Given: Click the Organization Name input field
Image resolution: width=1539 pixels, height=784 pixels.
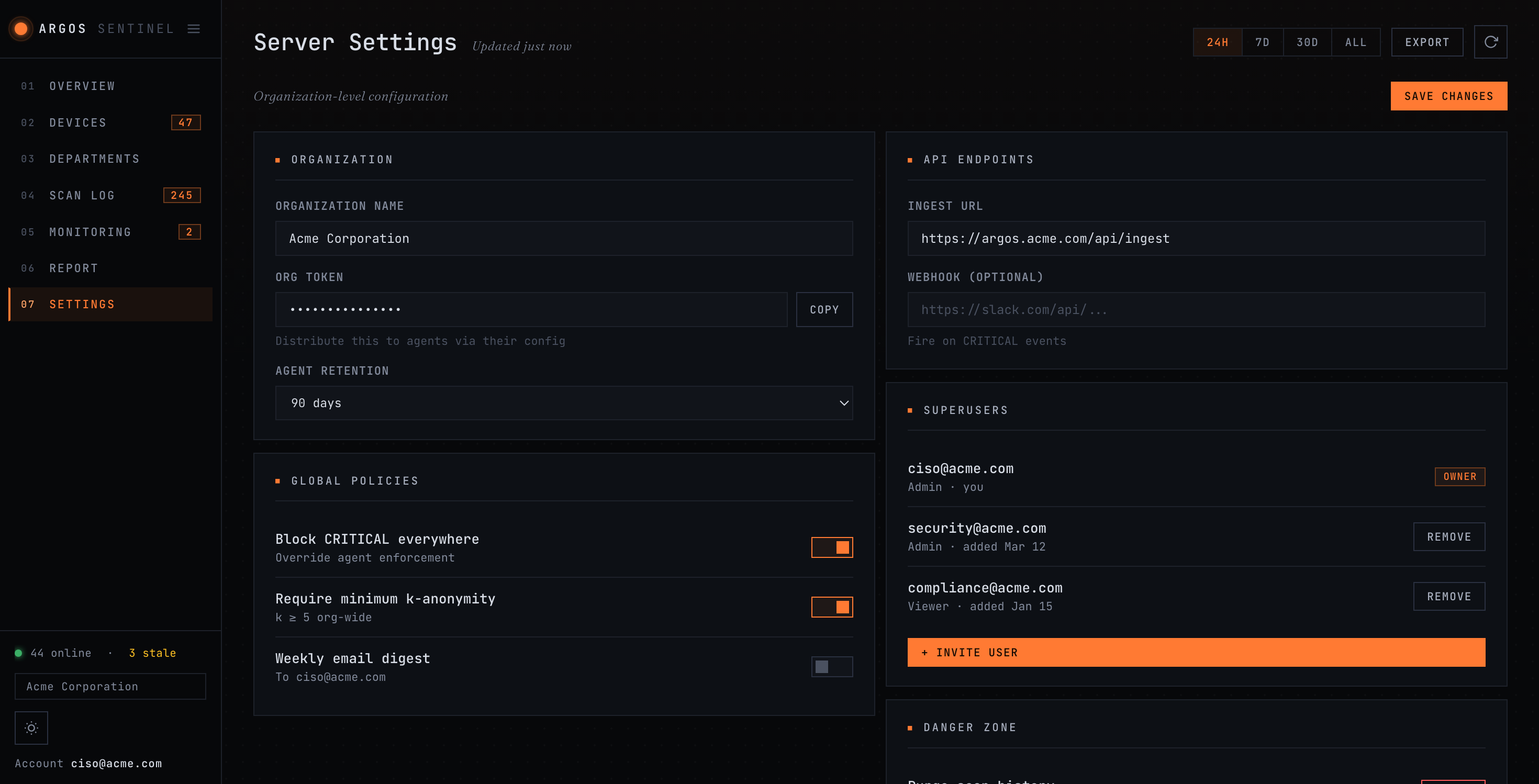Looking at the screenshot, I should tap(563, 238).
